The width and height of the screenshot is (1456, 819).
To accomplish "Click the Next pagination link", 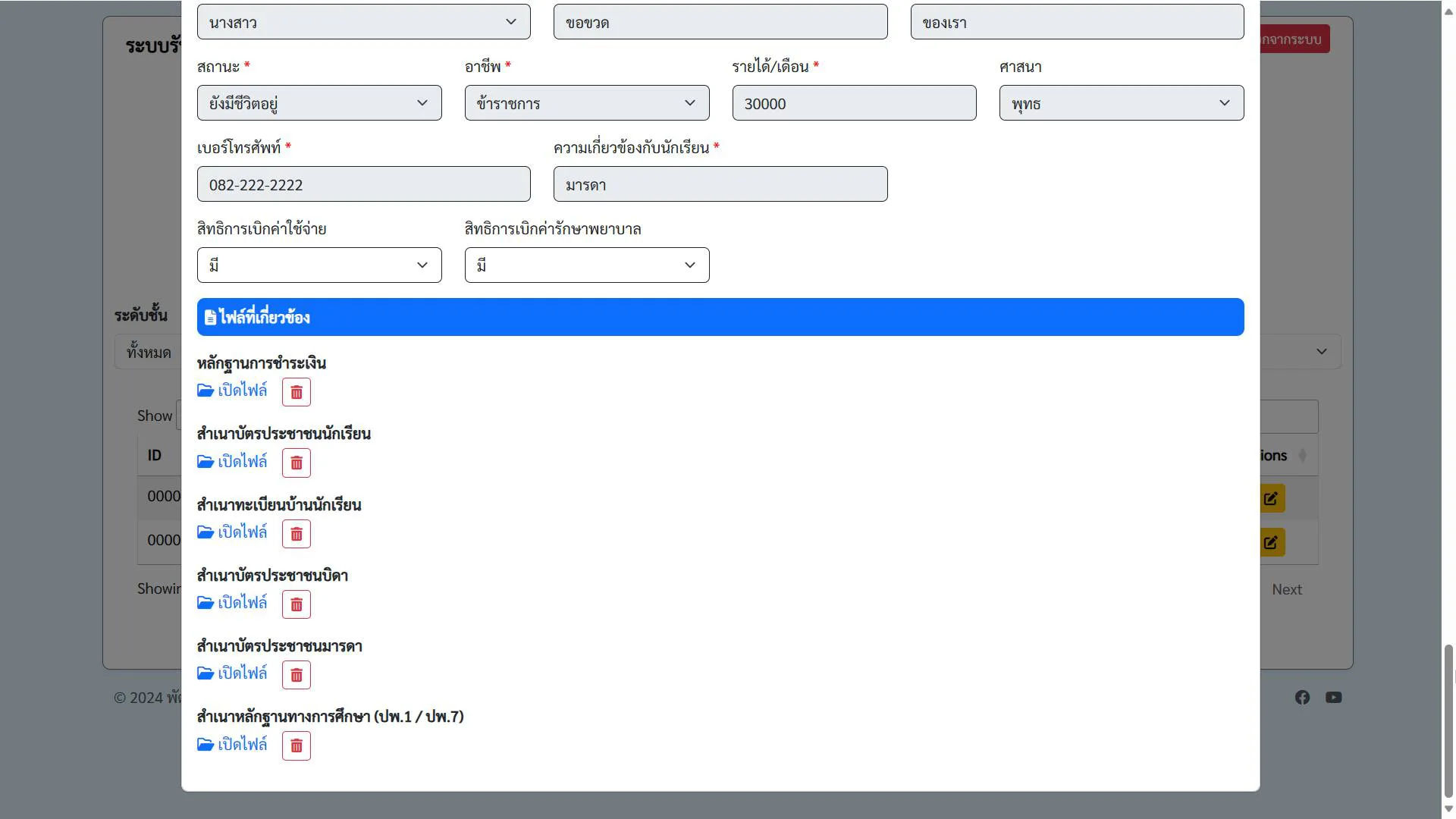I will pyautogui.click(x=1287, y=589).
